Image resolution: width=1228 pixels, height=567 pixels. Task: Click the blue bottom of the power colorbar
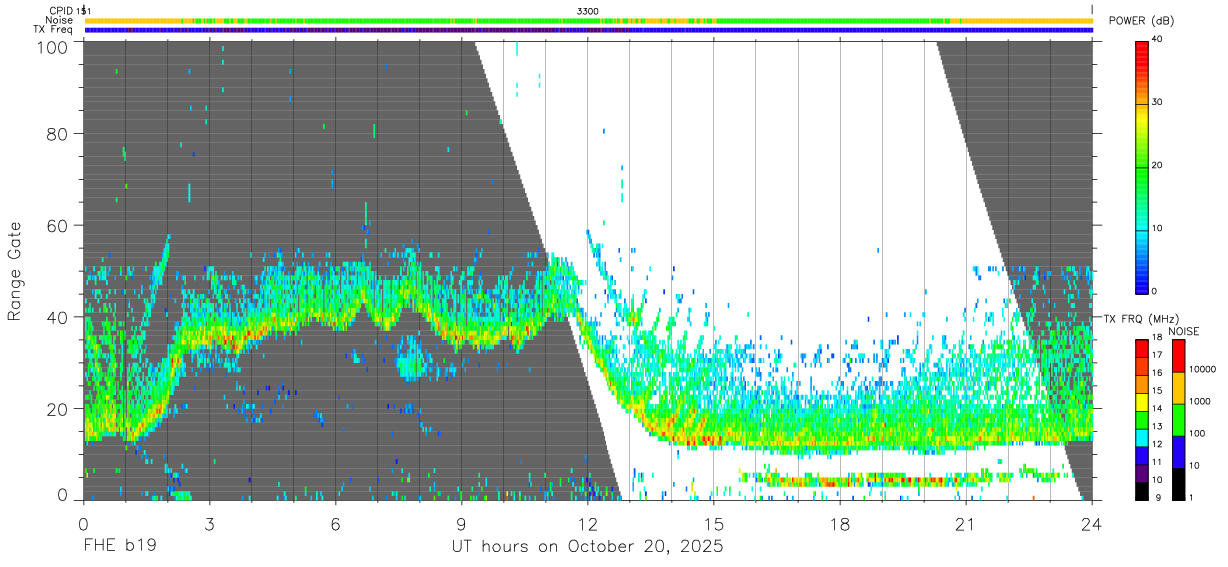[x=1142, y=280]
